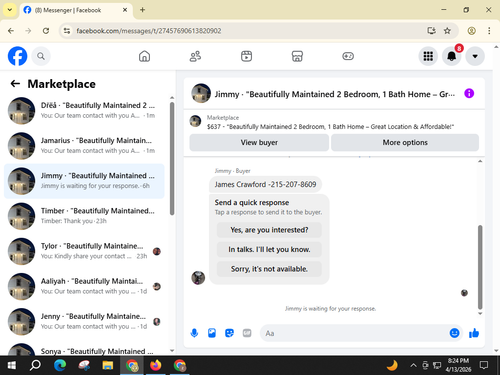Click the install app icon in address bar

click(431, 31)
